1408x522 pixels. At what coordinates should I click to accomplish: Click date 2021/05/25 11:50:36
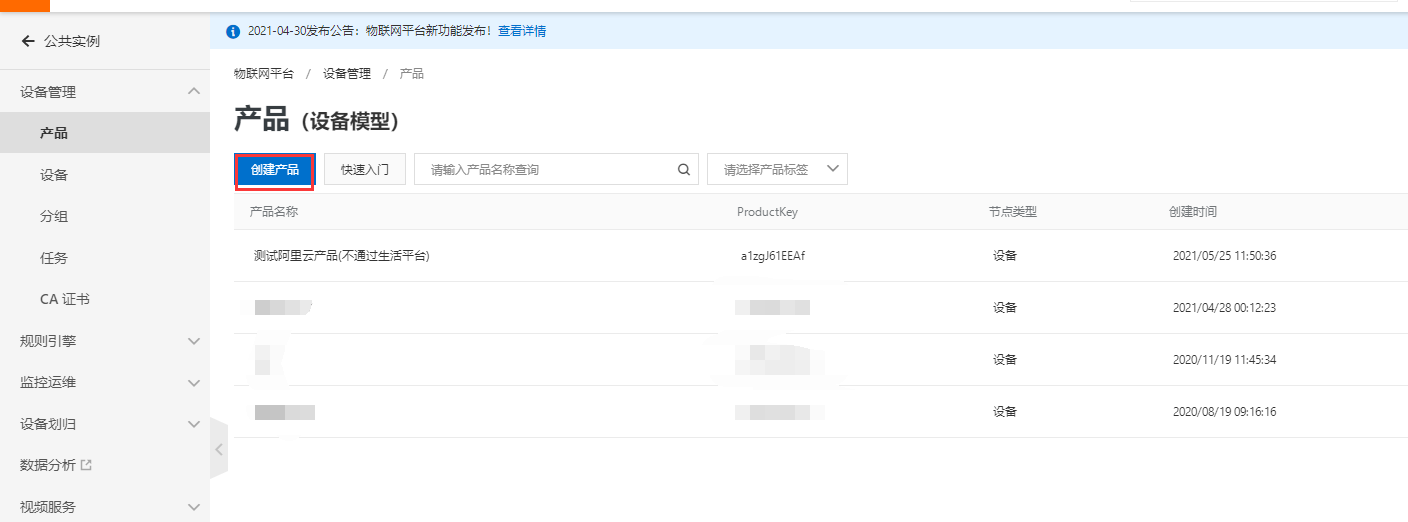point(1224,256)
